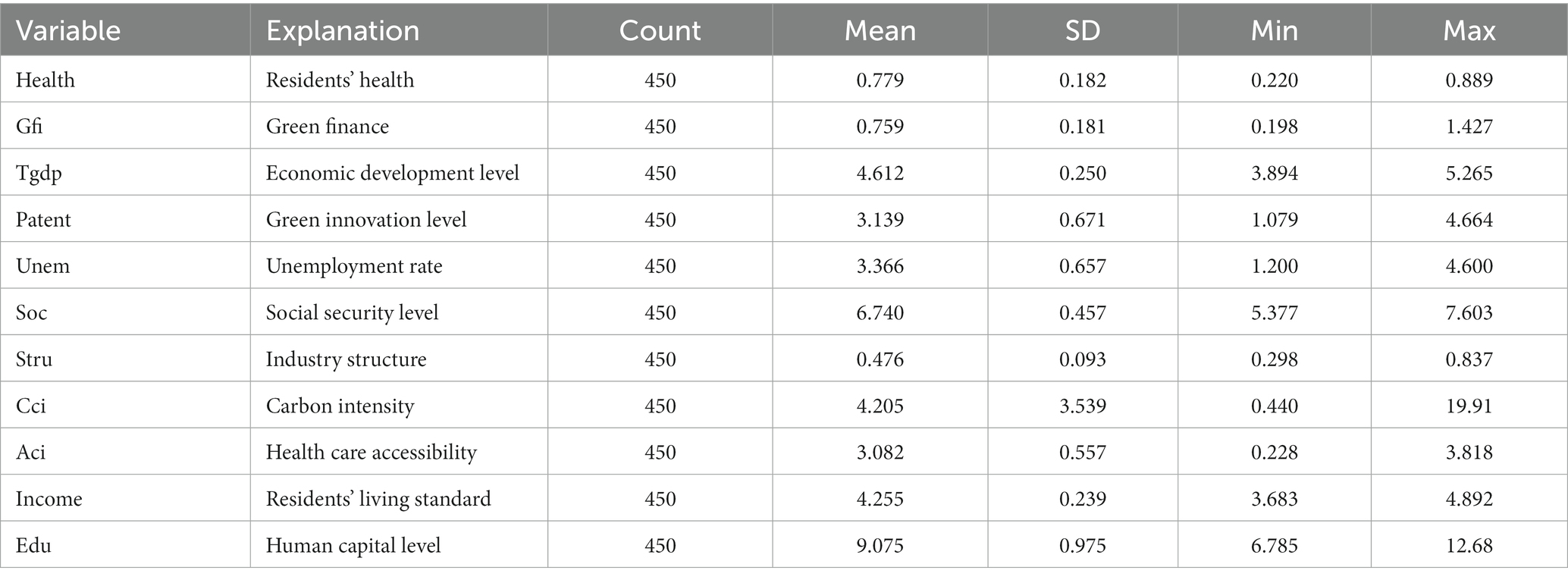Select Edu max value 12.68
This screenshot has height=580, width=1568.
[1469, 545]
